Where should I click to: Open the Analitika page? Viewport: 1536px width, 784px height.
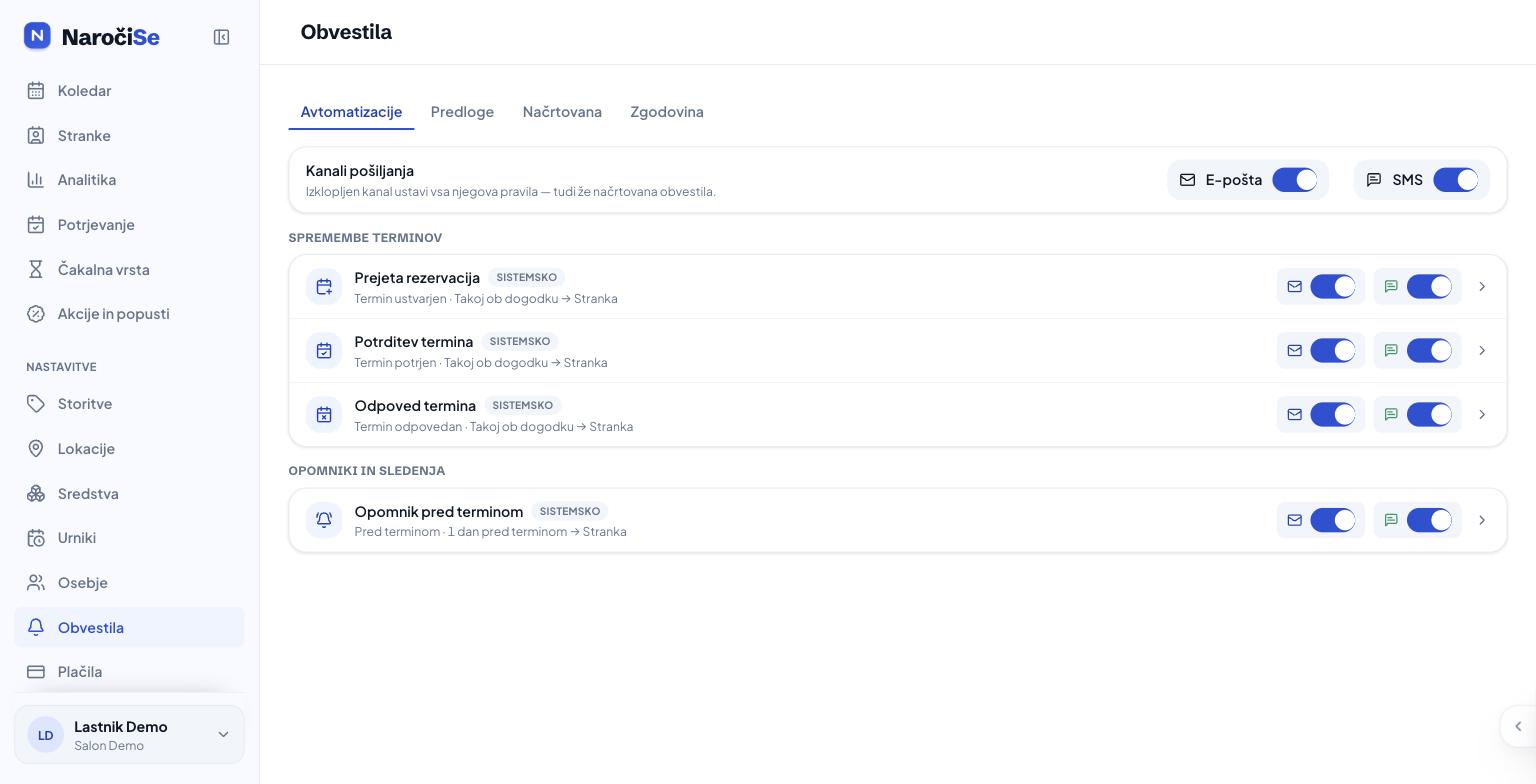coord(129,180)
